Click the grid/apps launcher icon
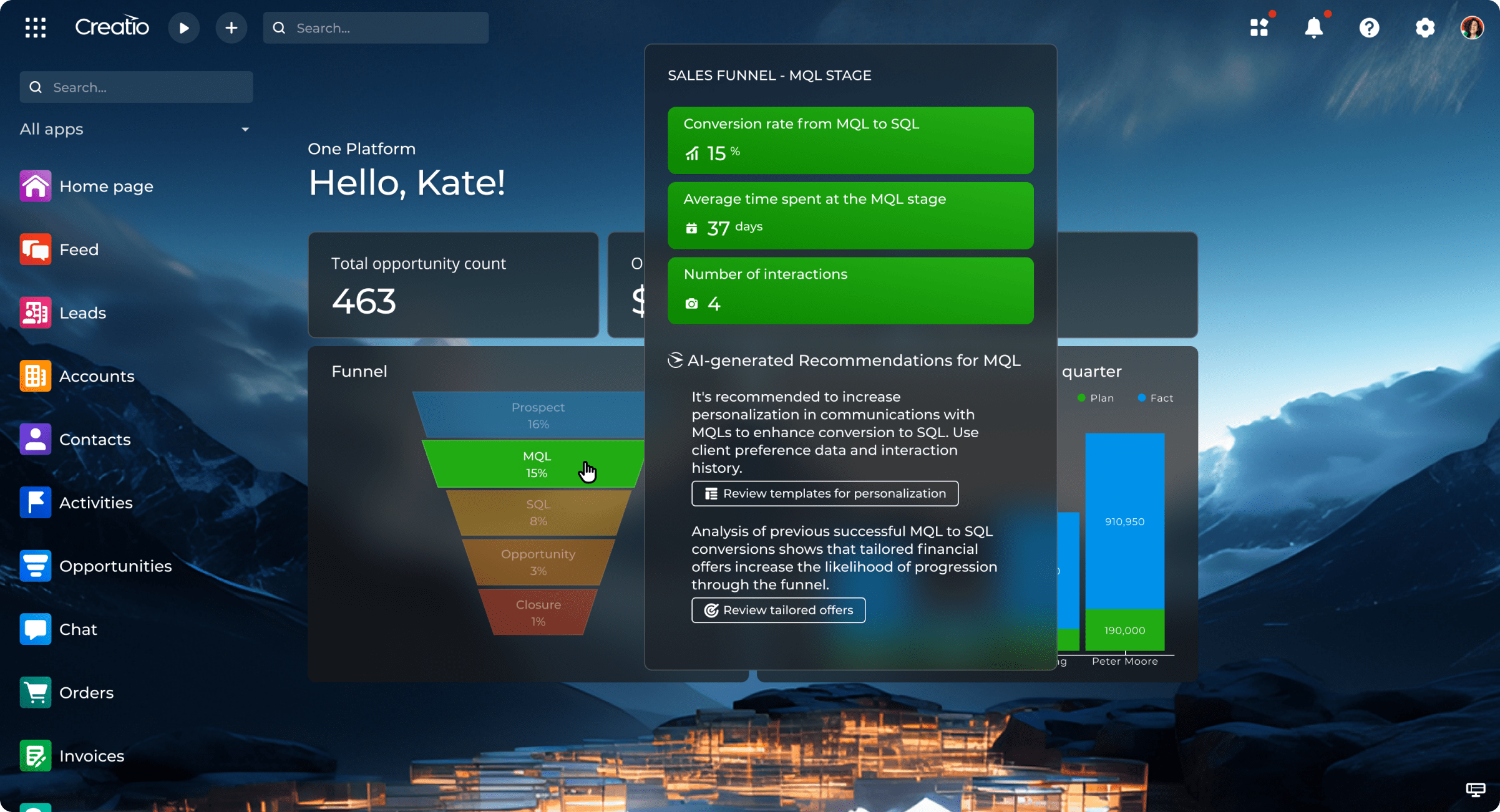The width and height of the screenshot is (1500, 812). tap(35, 27)
